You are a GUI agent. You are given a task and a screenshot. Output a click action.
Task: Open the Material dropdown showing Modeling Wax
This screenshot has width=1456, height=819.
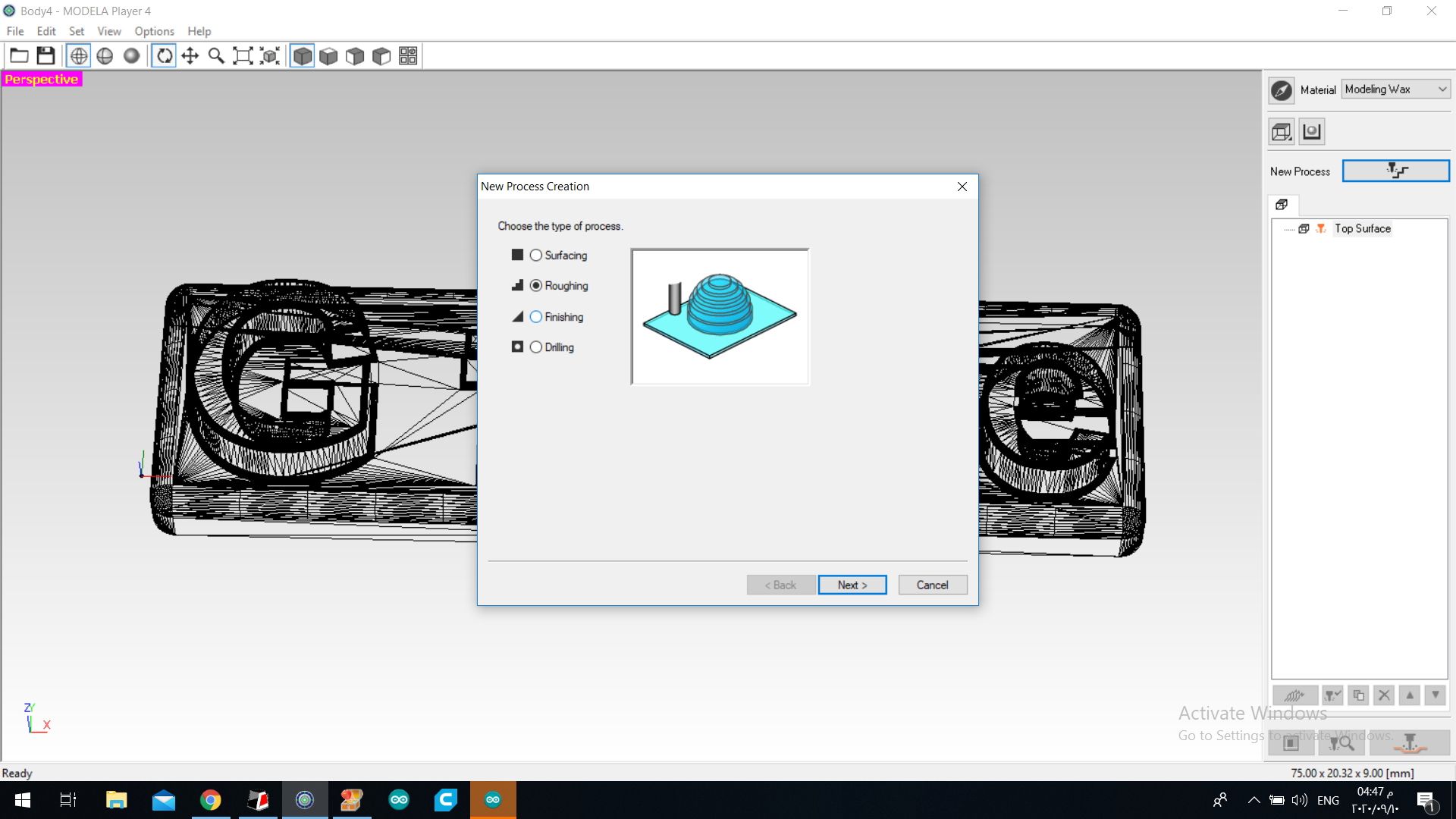coord(1395,89)
